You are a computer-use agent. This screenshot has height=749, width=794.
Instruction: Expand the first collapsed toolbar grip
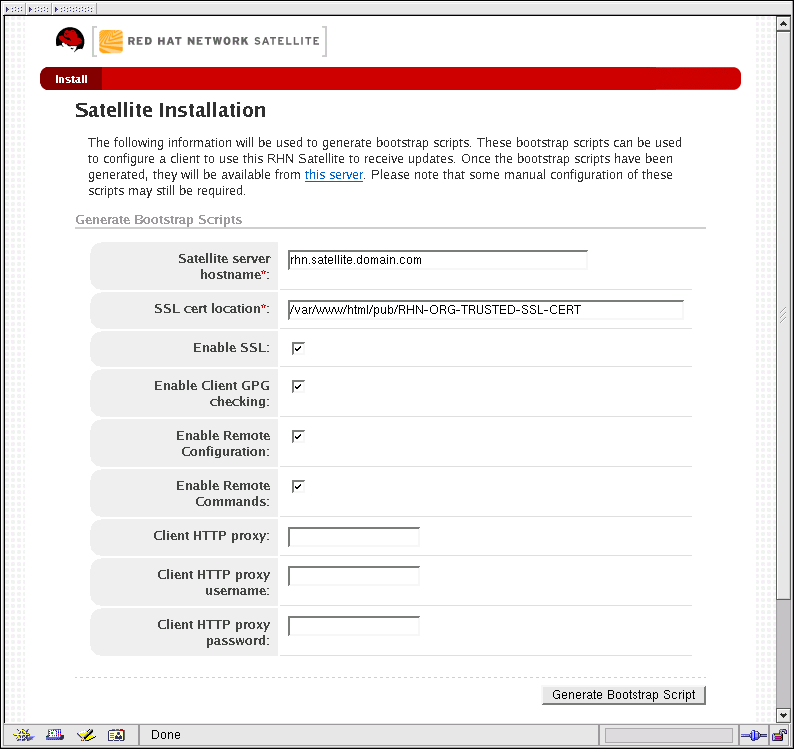tap(14, 9)
